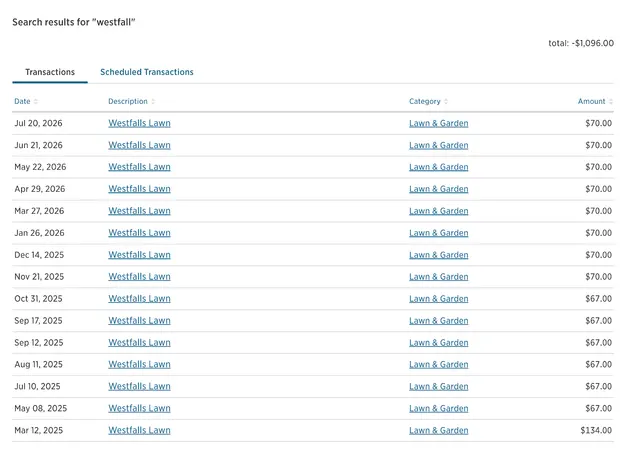Click Lawn & Garden category on May 08, 2025 row

click(x=439, y=408)
